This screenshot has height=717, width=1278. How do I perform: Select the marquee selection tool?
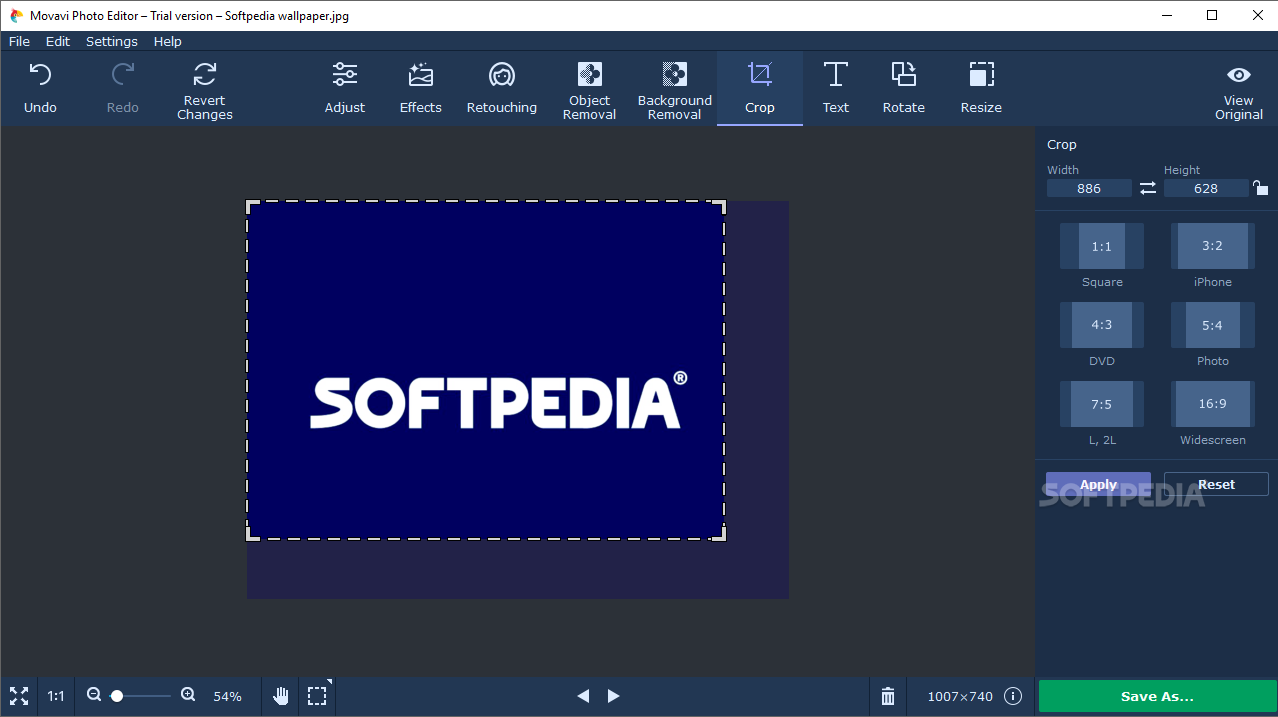click(317, 696)
